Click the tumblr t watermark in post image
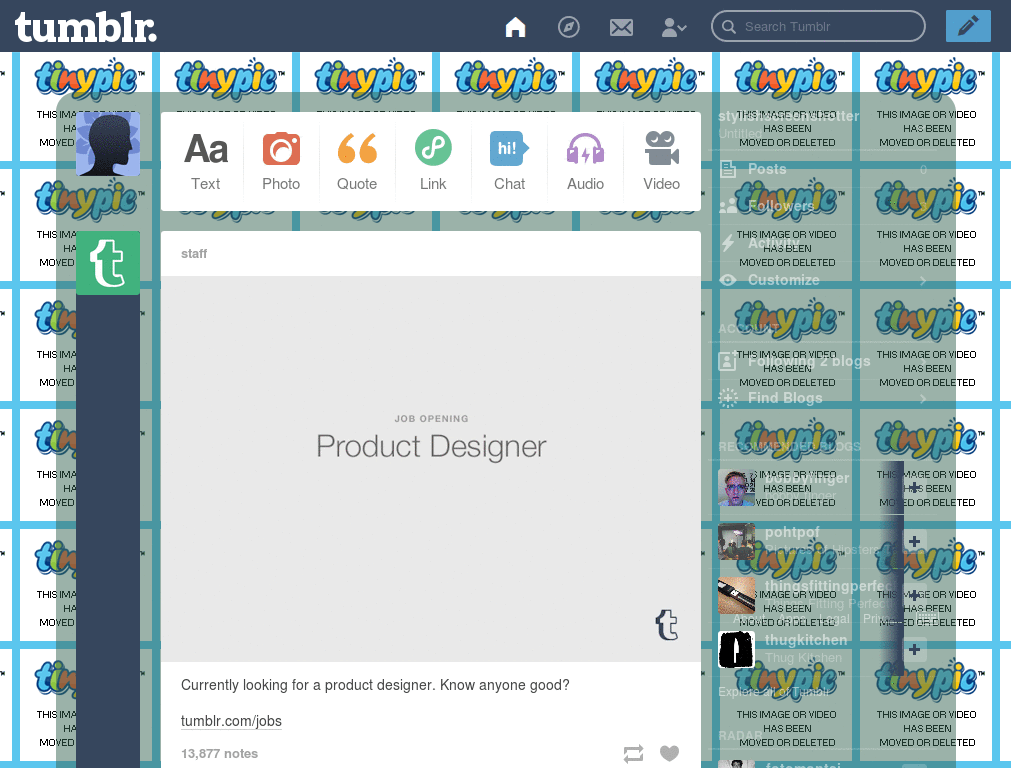Screen dimensions: 1024x768 [667, 624]
